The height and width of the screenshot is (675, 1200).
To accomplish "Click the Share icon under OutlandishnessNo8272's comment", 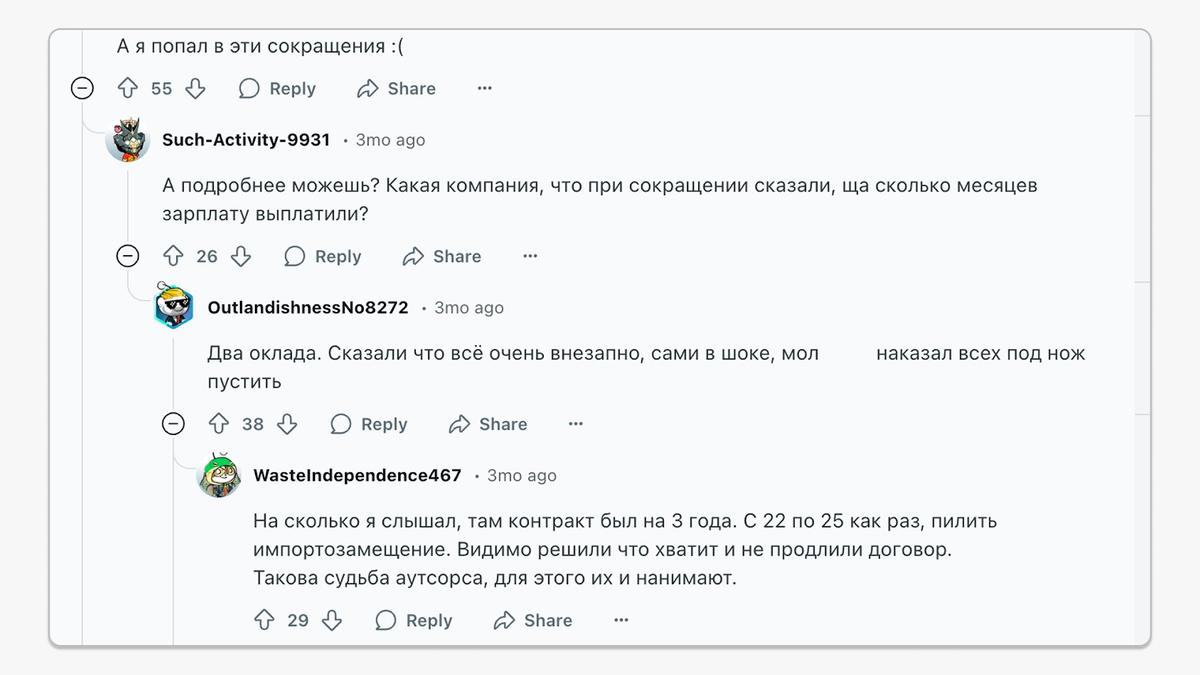I will tap(461, 424).
